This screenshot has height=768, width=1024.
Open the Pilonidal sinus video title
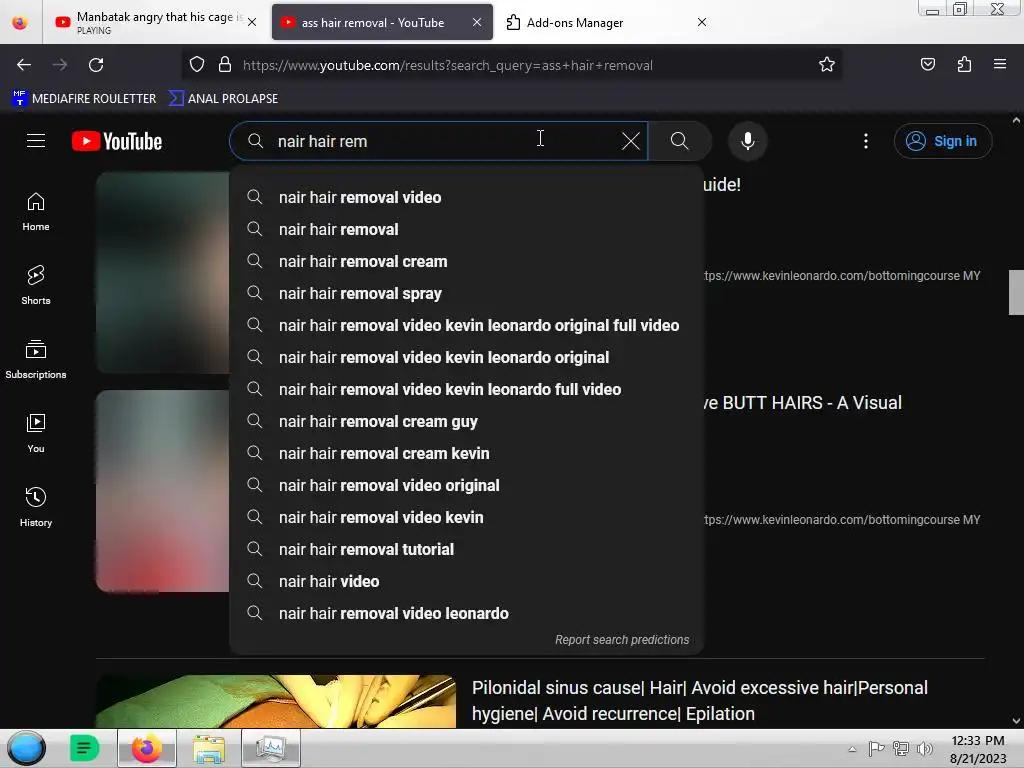[699, 701]
